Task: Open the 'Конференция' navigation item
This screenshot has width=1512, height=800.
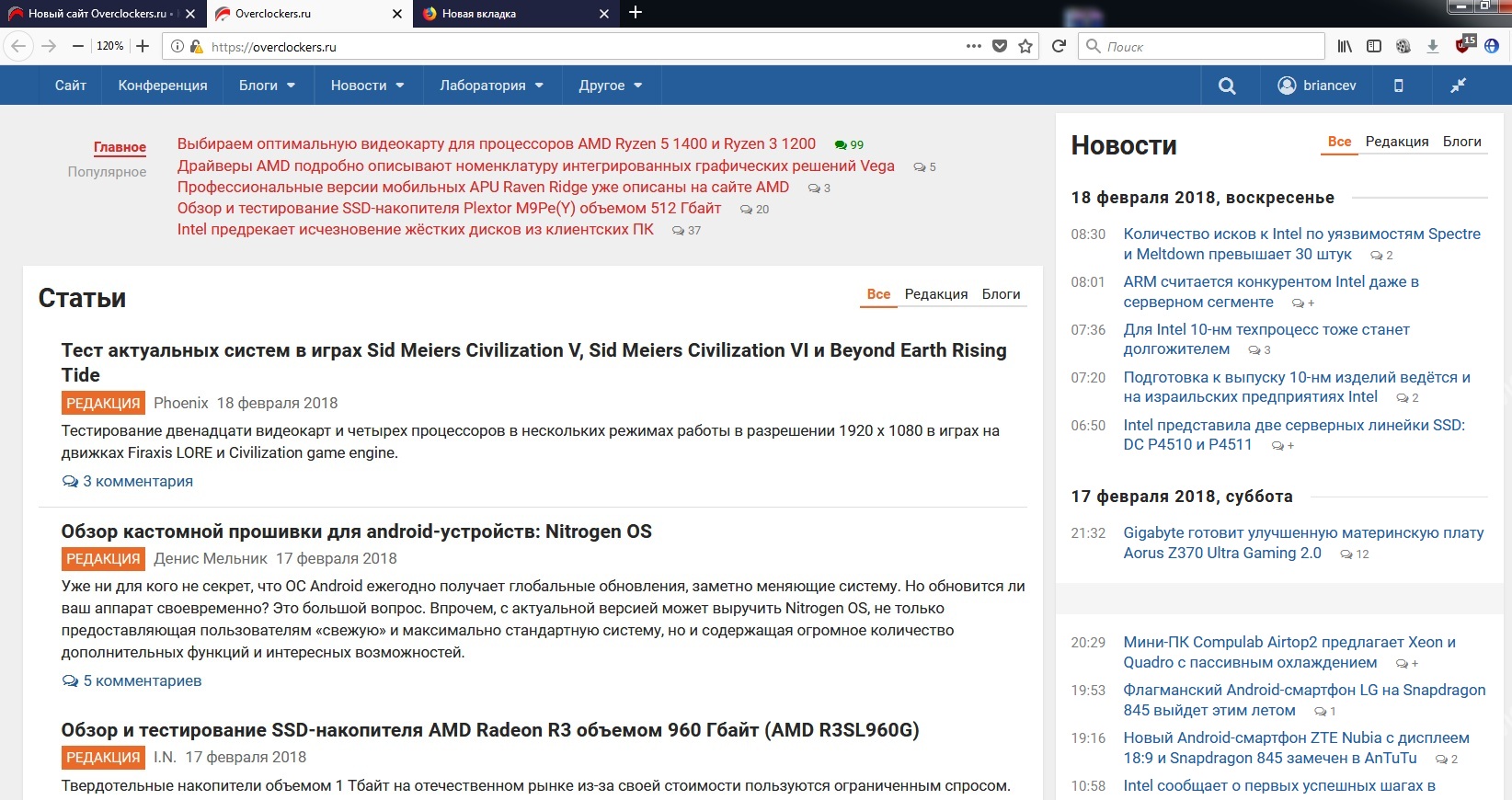Action: click(x=163, y=86)
